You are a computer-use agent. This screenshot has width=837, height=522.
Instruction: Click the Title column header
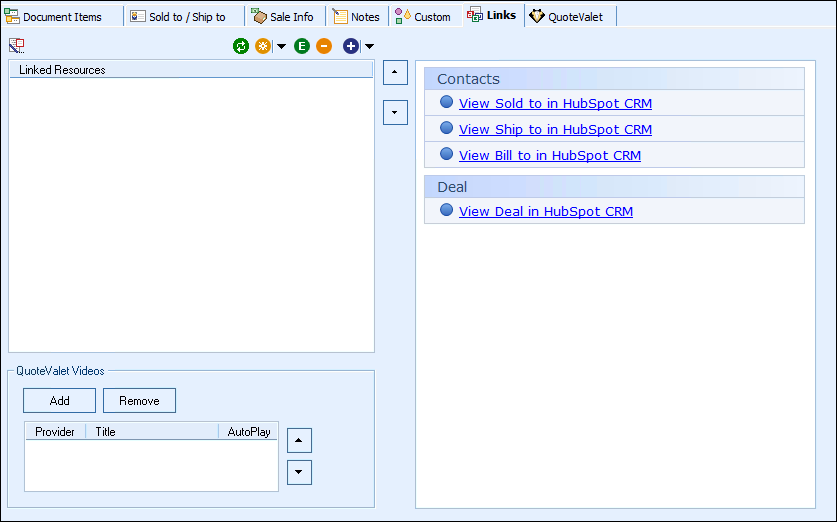tap(152, 432)
